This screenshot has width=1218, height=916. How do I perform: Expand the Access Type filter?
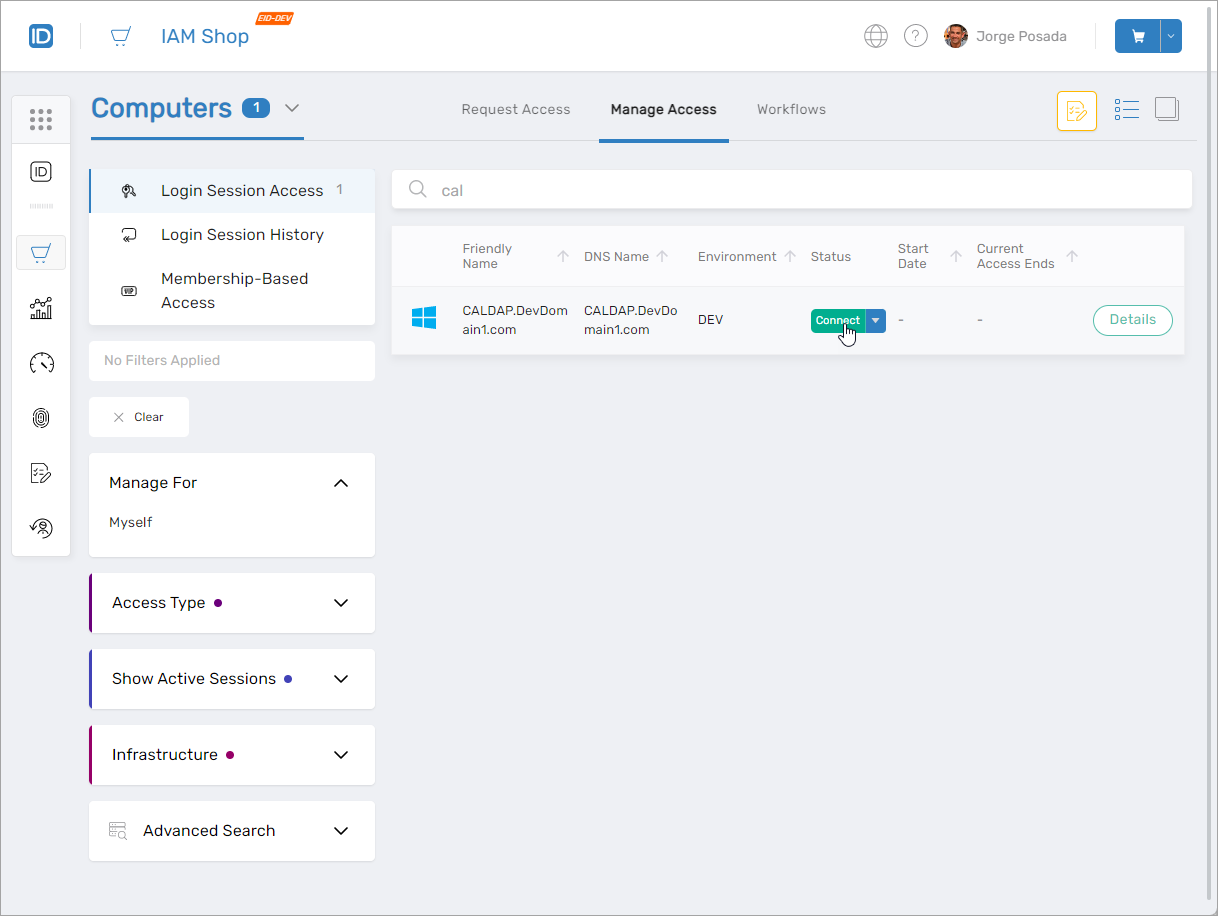[x=341, y=603]
